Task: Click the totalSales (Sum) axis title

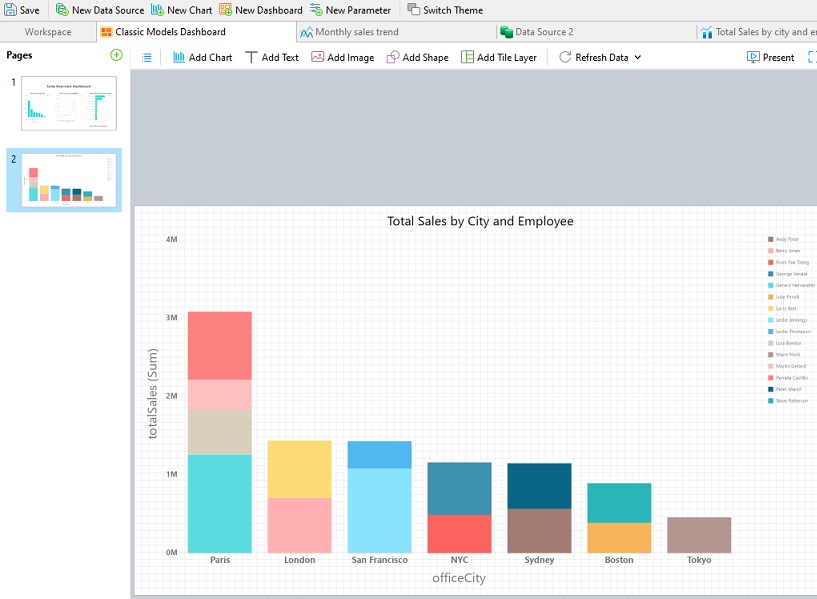Action: (x=152, y=393)
